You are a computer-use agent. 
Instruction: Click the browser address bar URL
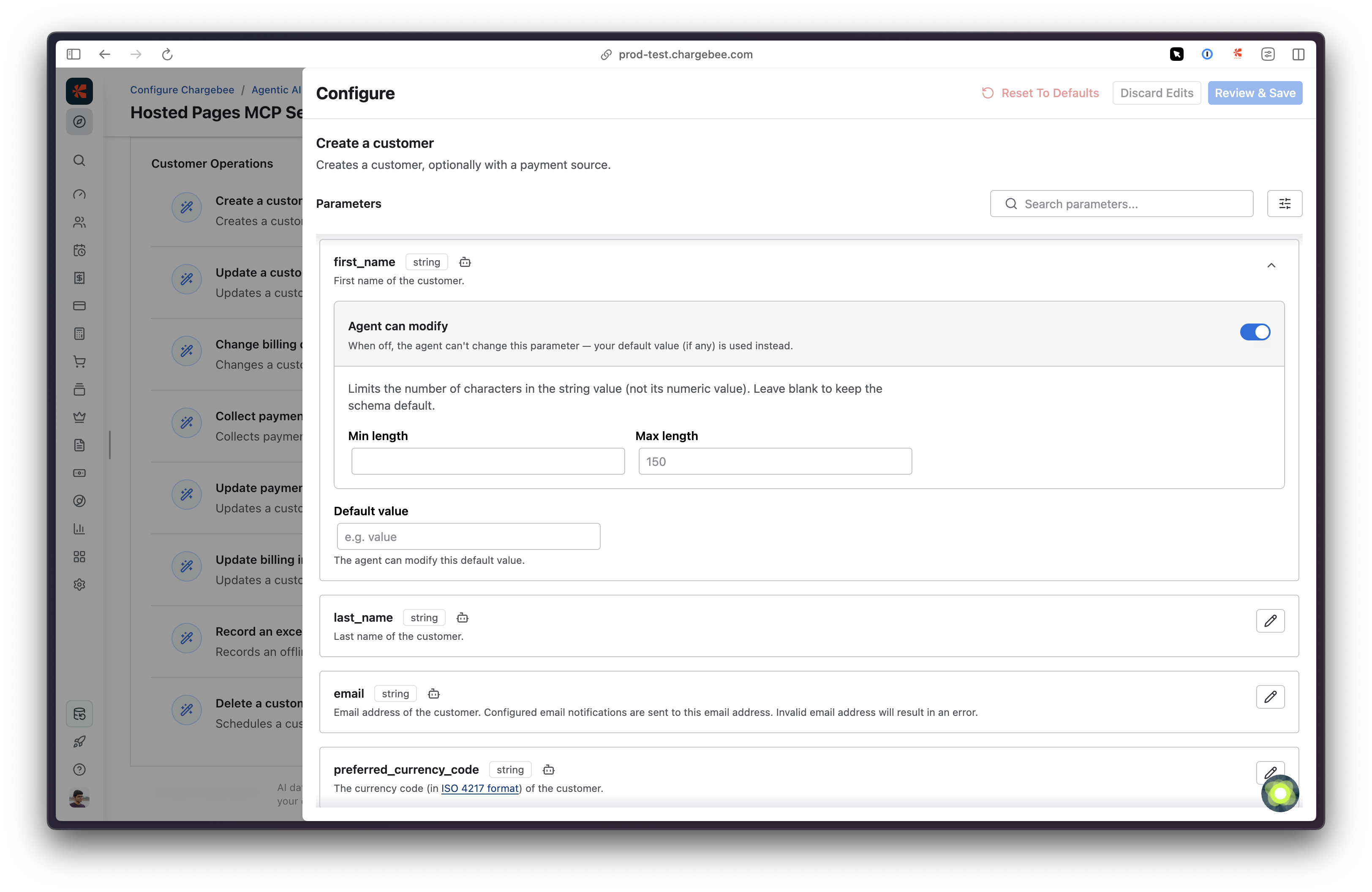pyautogui.click(x=686, y=54)
